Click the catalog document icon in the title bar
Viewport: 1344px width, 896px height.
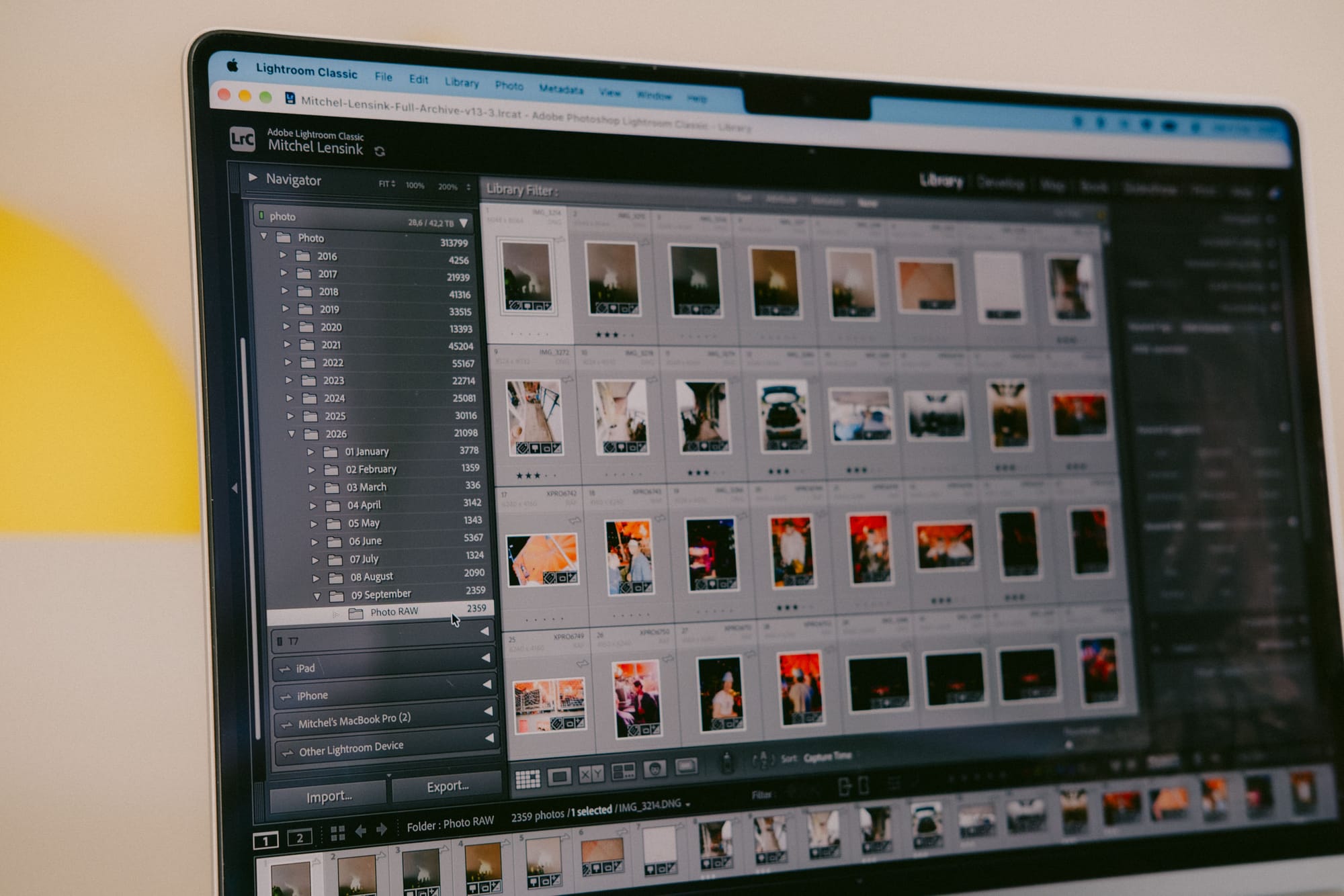click(x=290, y=98)
